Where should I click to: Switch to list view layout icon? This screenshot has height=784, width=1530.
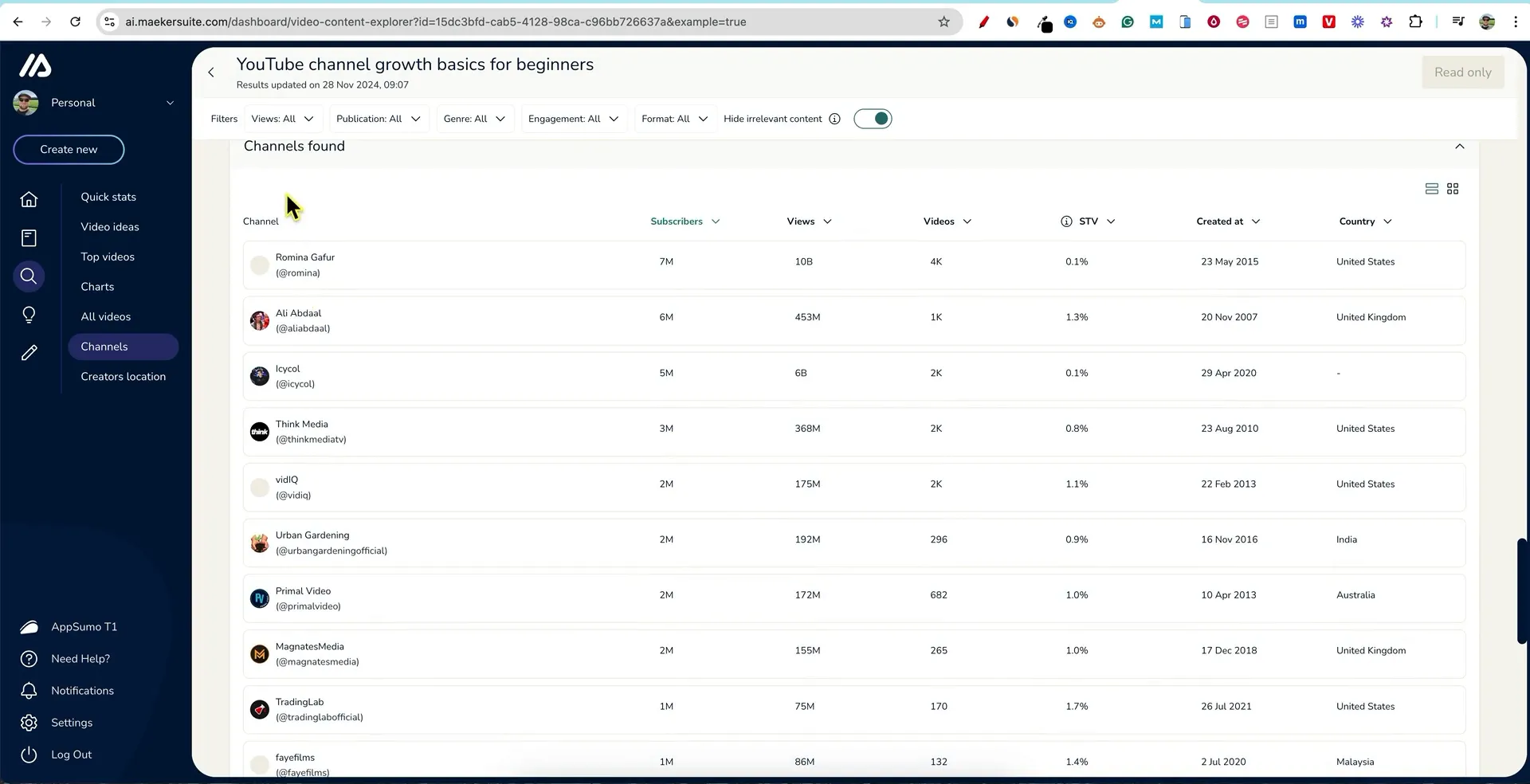[x=1432, y=189]
